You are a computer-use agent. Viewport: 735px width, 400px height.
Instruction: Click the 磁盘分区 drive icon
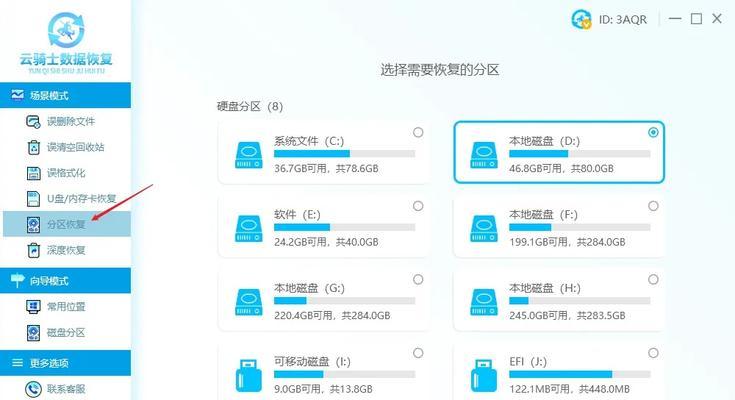point(33,332)
